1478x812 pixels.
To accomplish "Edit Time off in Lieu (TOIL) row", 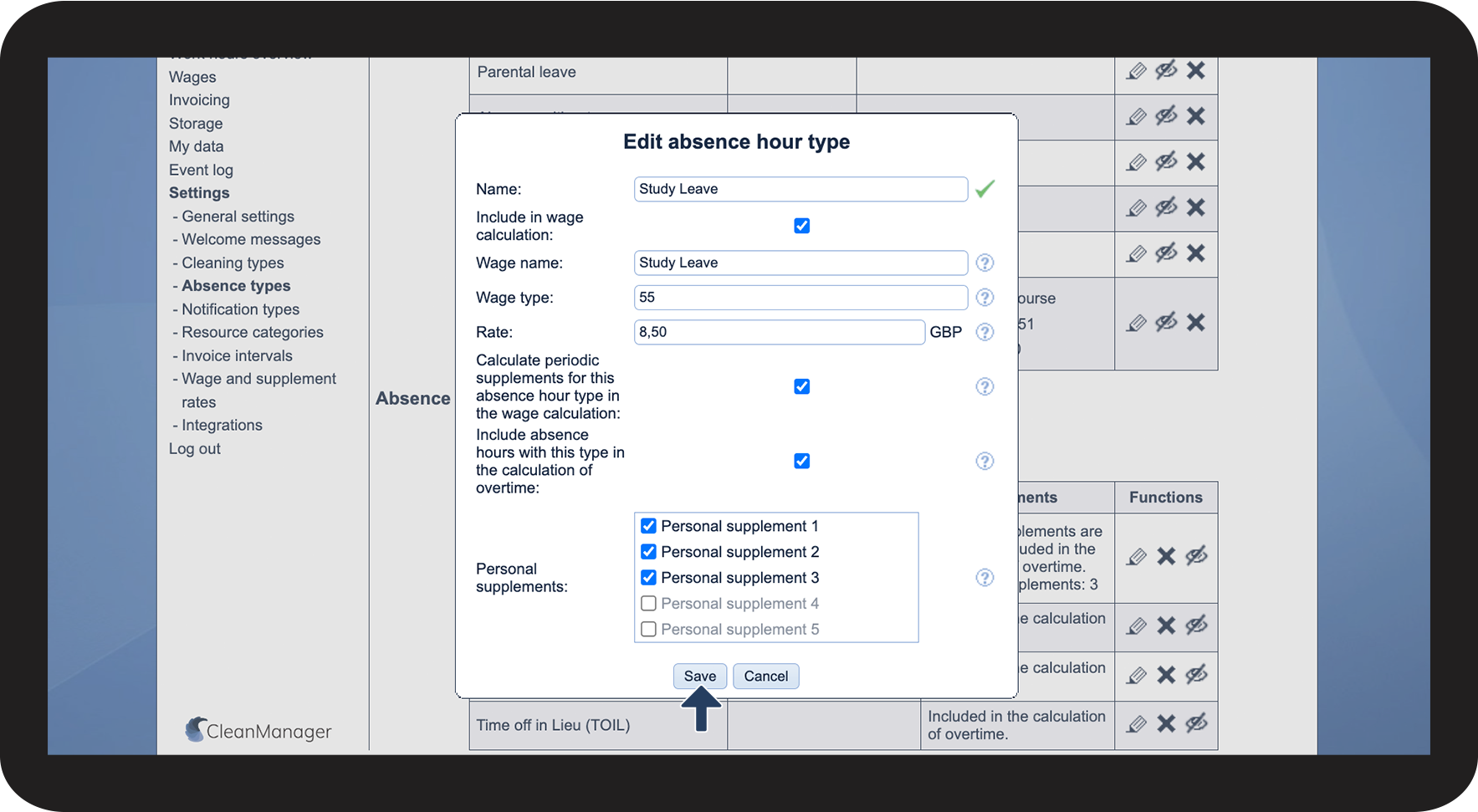I will pos(1136,724).
